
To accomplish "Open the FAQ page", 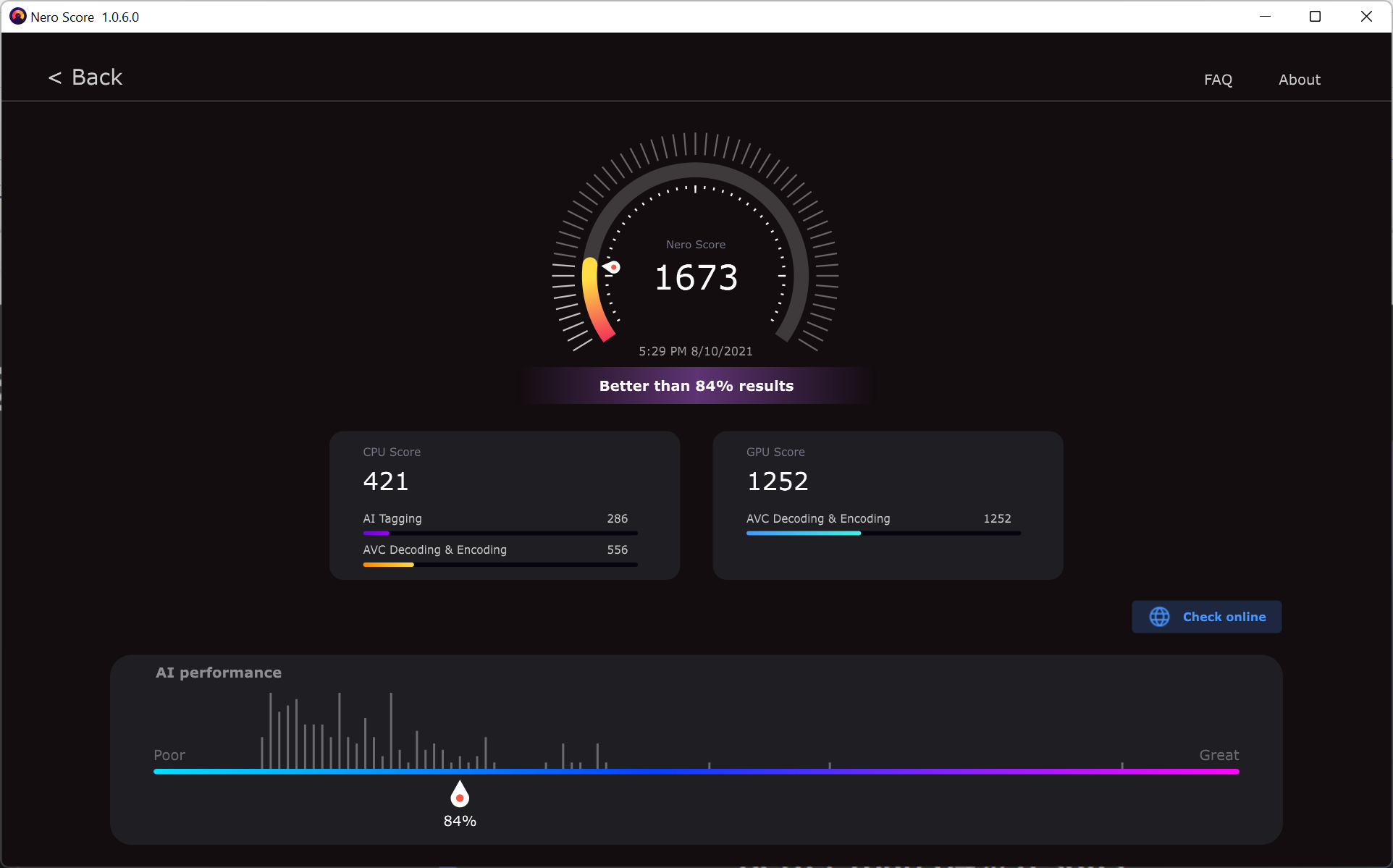I will coord(1218,80).
